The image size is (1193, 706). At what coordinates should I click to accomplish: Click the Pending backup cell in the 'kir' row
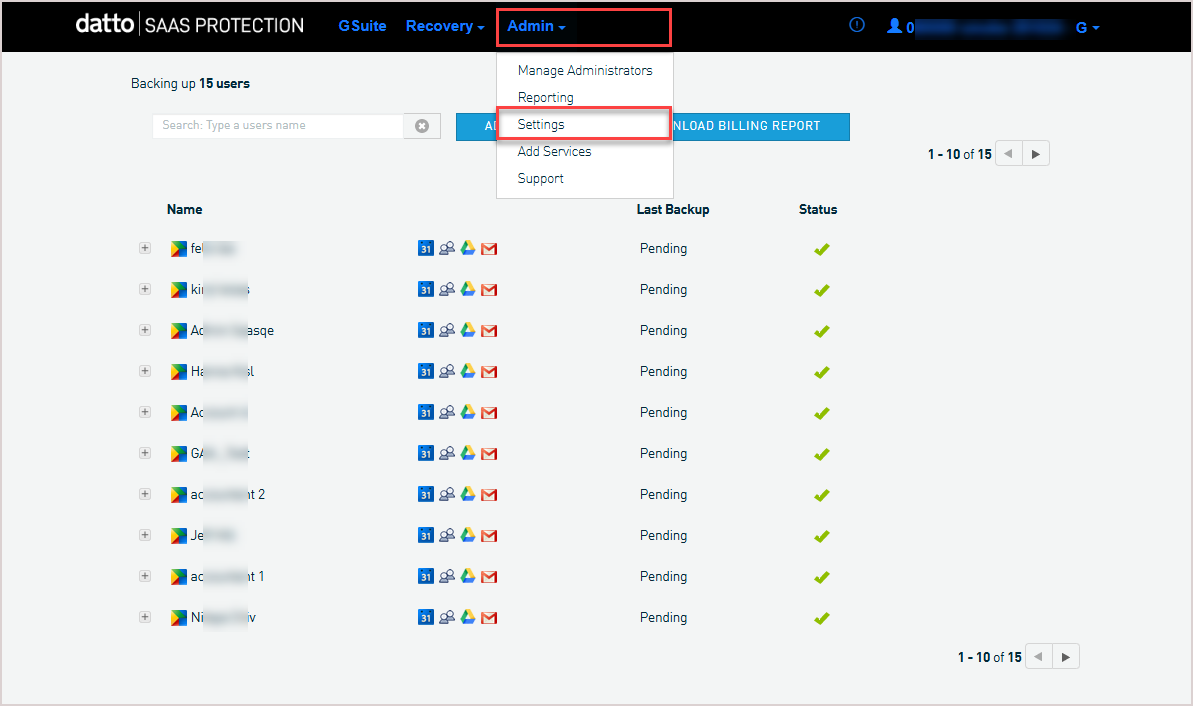(663, 290)
